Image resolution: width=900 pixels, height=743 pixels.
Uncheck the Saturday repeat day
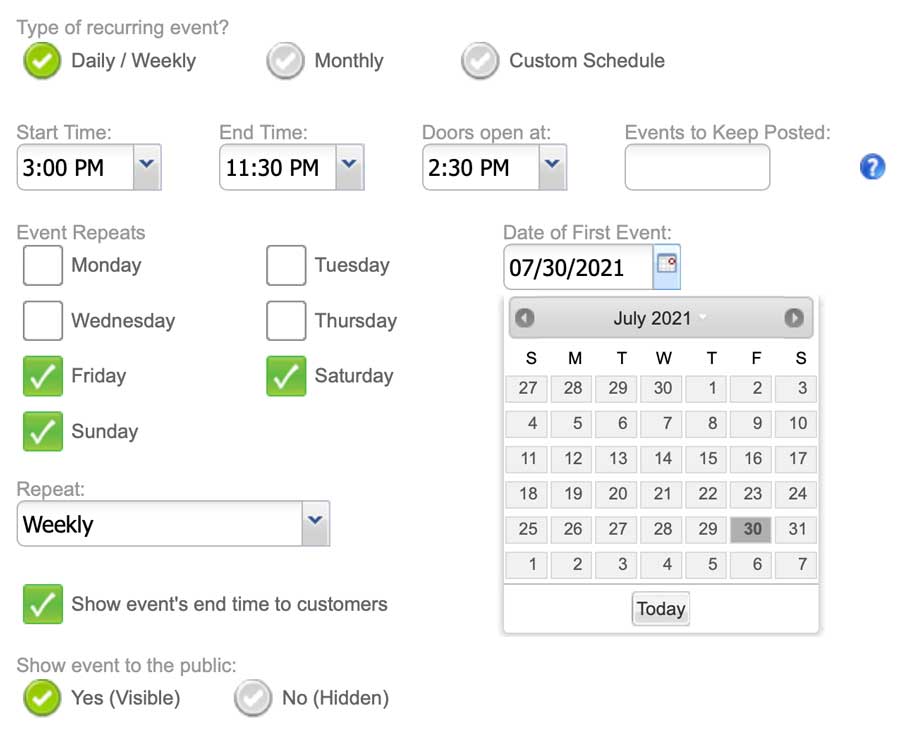(286, 376)
